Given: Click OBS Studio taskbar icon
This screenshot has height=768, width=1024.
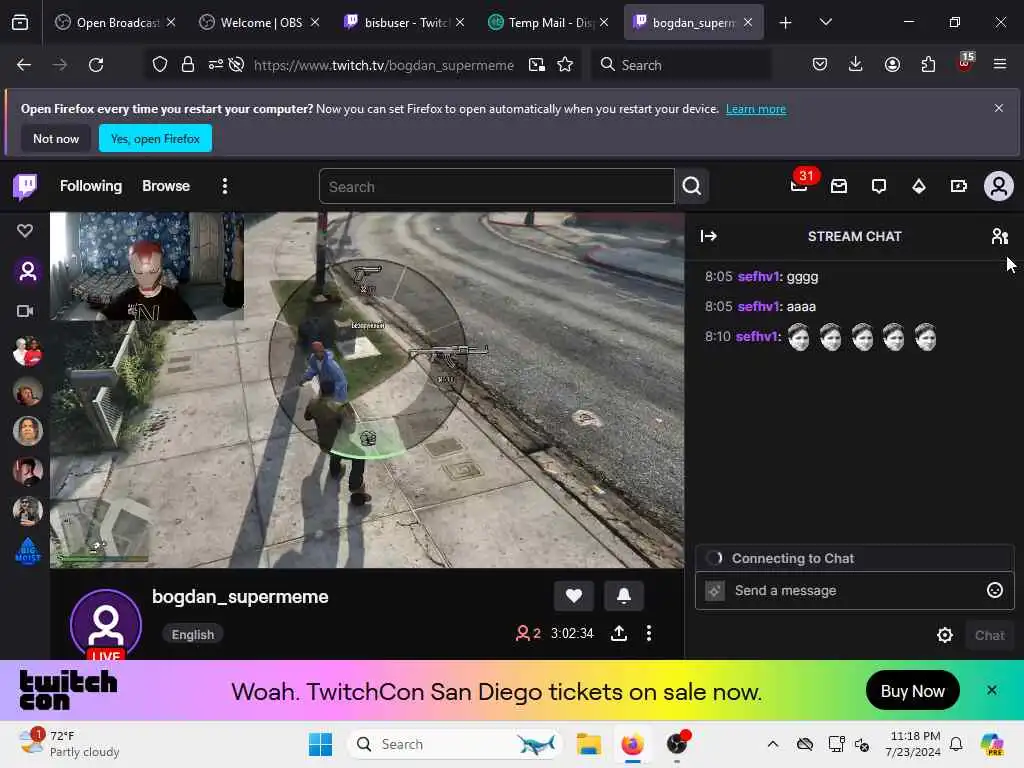Looking at the screenshot, I should (x=677, y=744).
